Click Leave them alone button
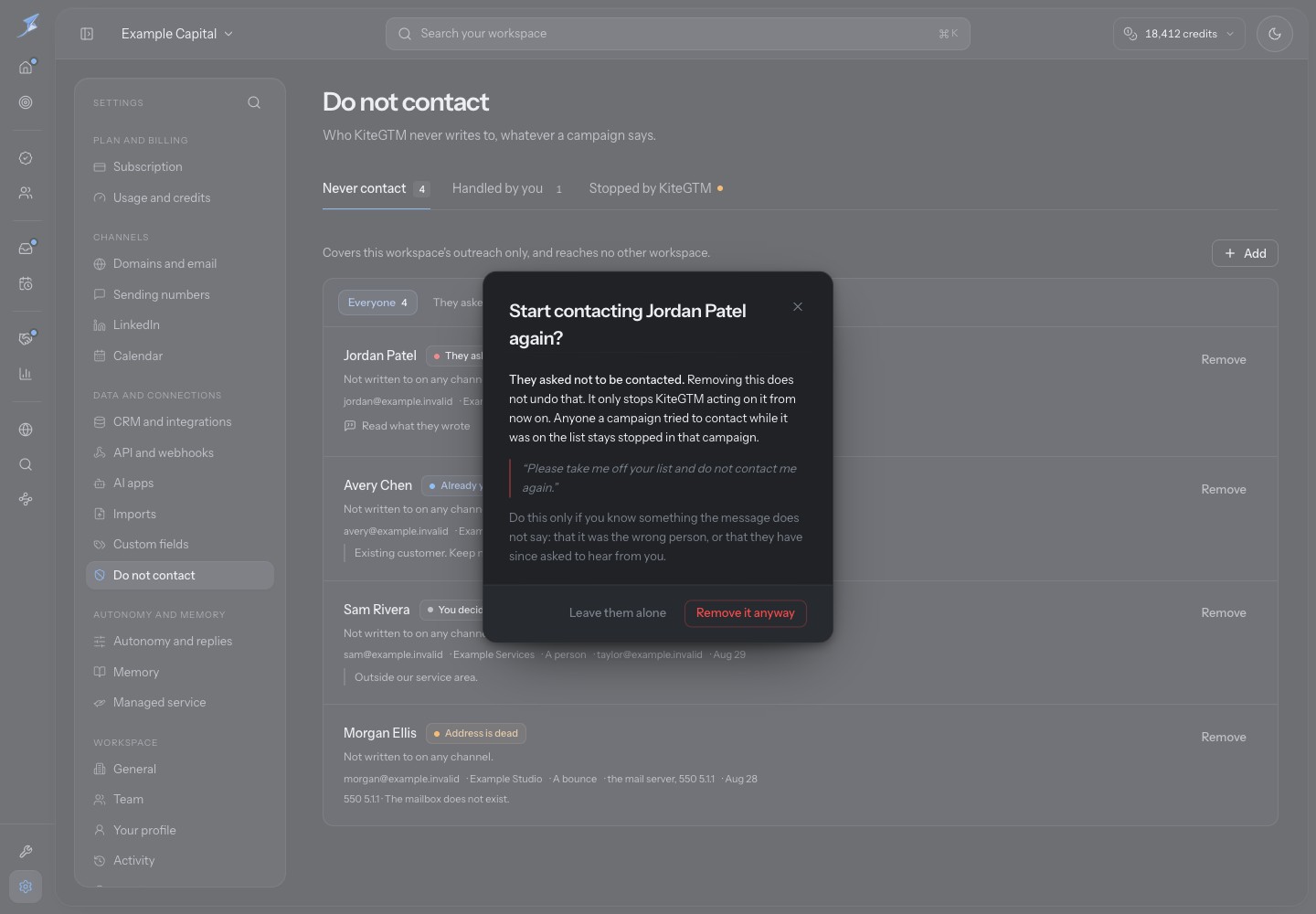Image resolution: width=1316 pixels, height=914 pixels. click(x=618, y=613)
